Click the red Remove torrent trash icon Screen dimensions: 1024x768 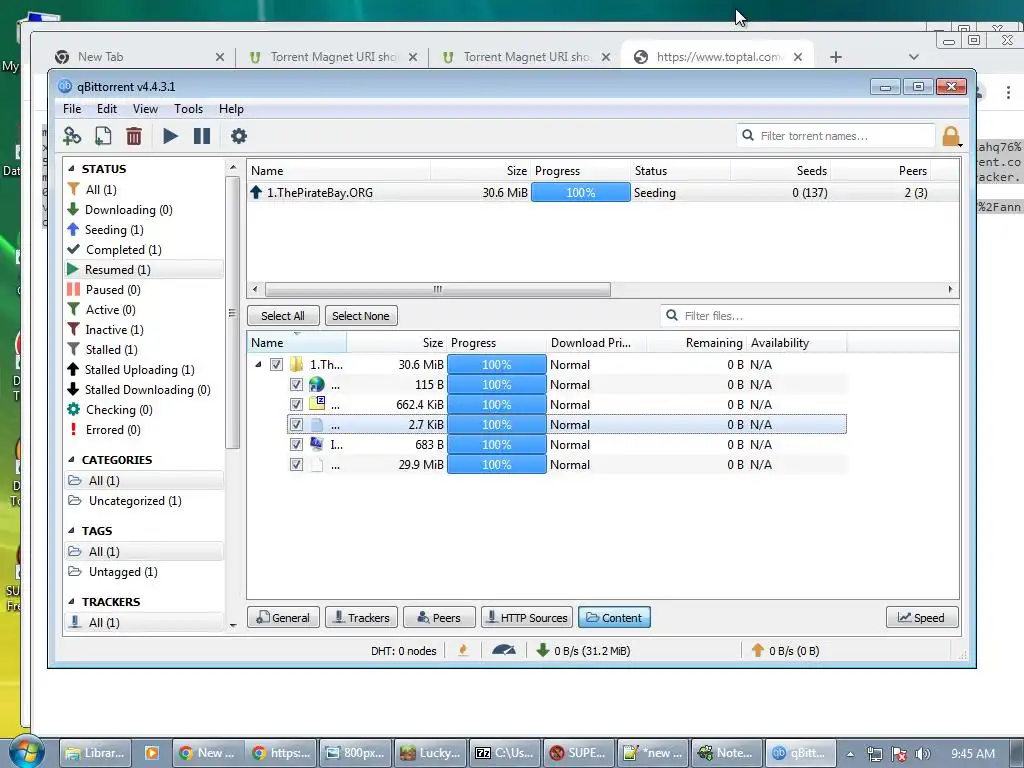pos(133,136)
